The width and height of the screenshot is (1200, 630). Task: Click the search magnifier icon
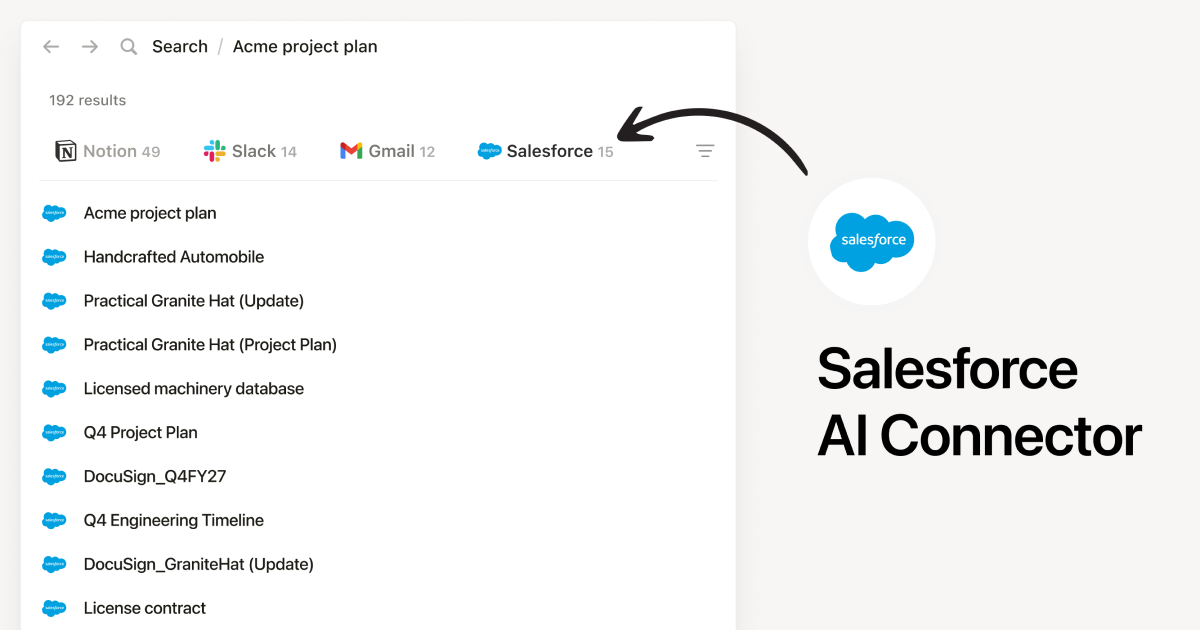click(128, 46)
